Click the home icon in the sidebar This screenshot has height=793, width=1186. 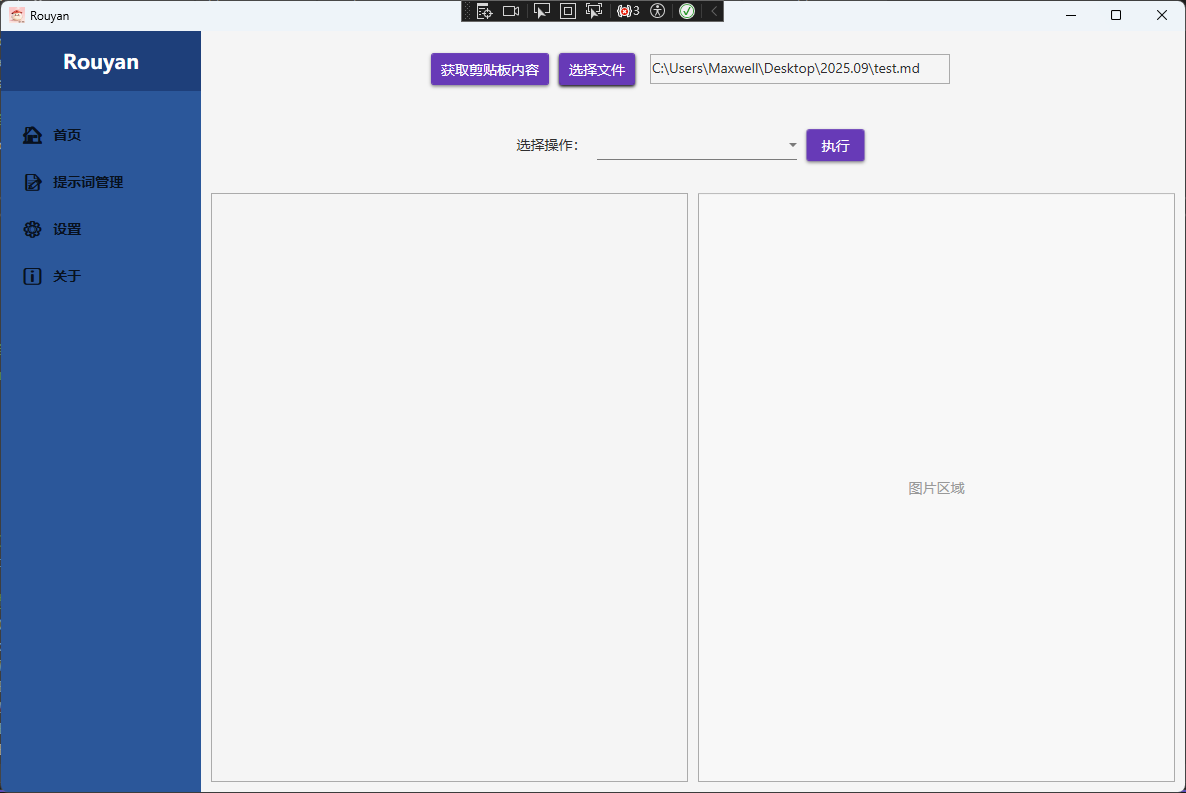(33, 135)
